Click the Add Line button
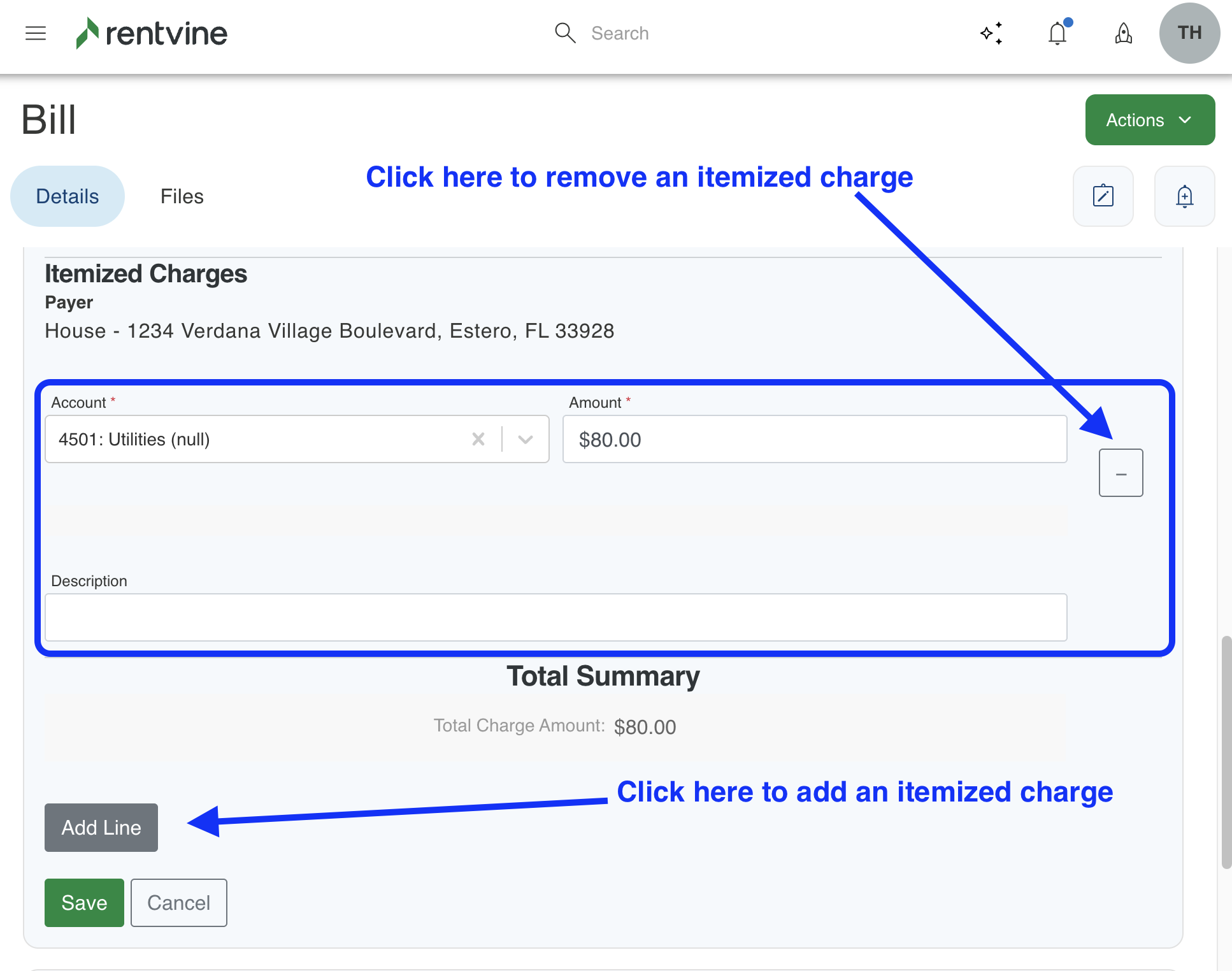Viewport: 1232px width, 971px height. (x=101, y=827)
